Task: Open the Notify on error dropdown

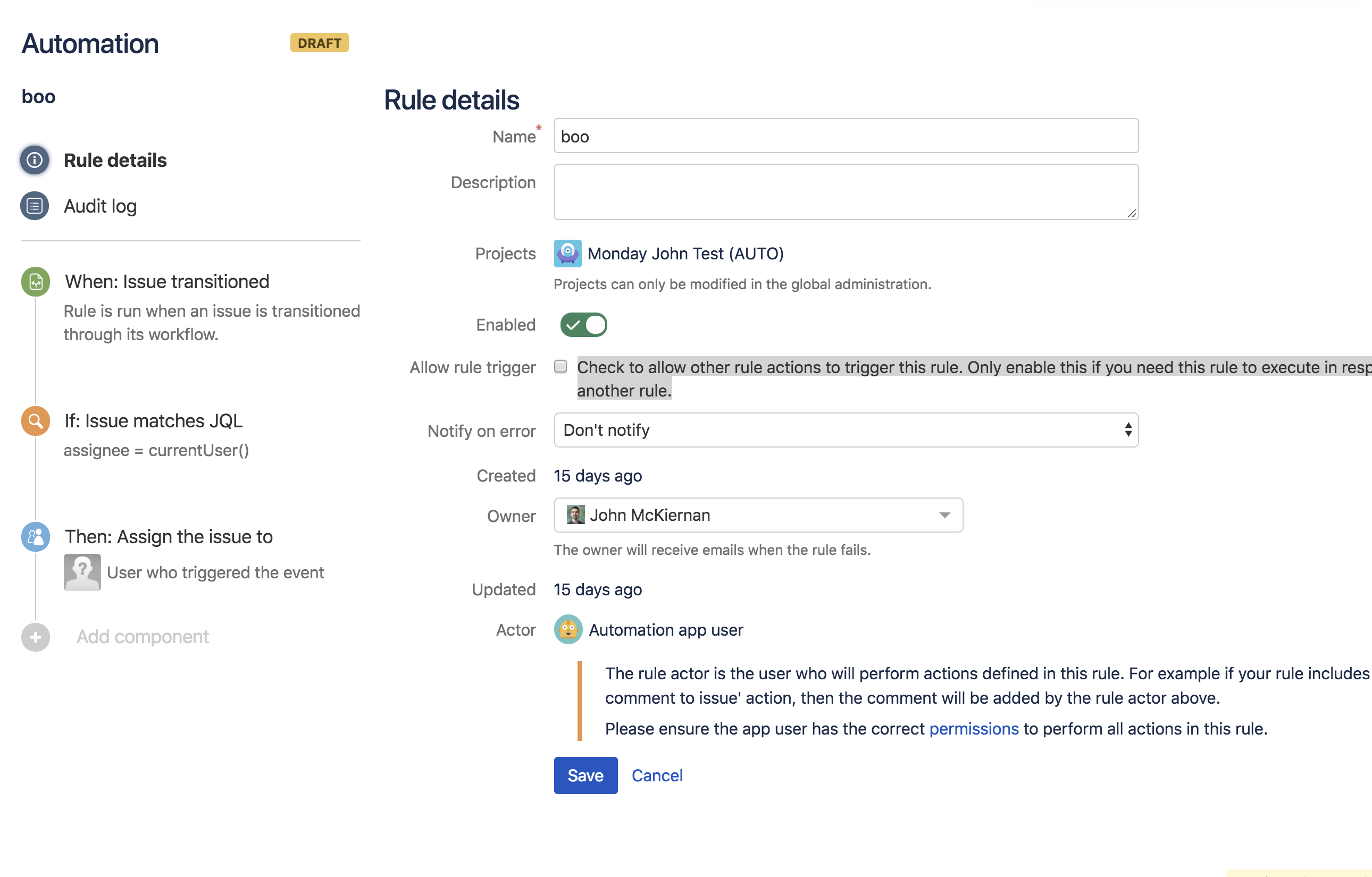Action: pos(846,431)
